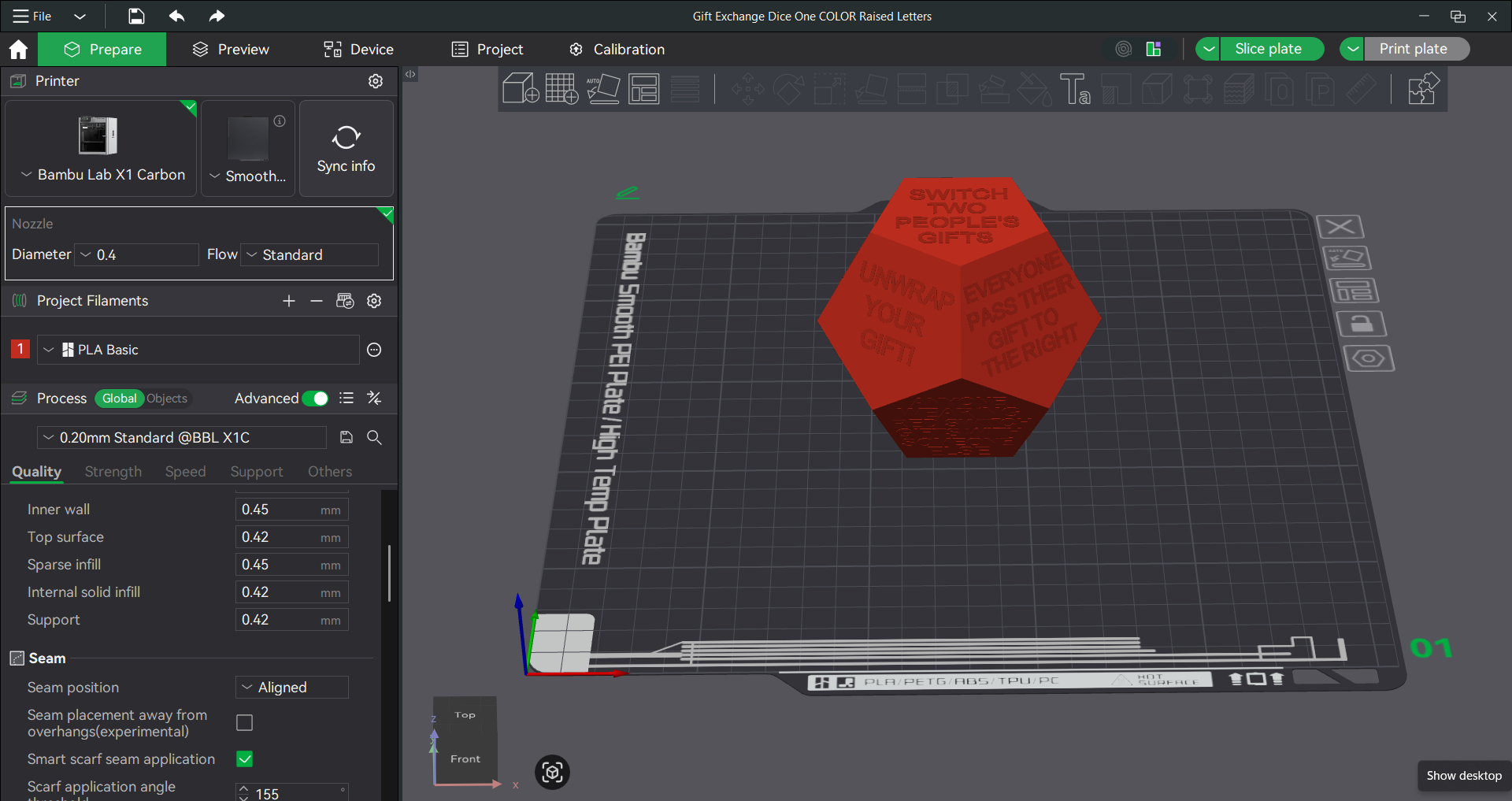The height and width of the screenshot is (801, 1512).
Task: Click the Arrange all objects icon
Action: (644, 88)
